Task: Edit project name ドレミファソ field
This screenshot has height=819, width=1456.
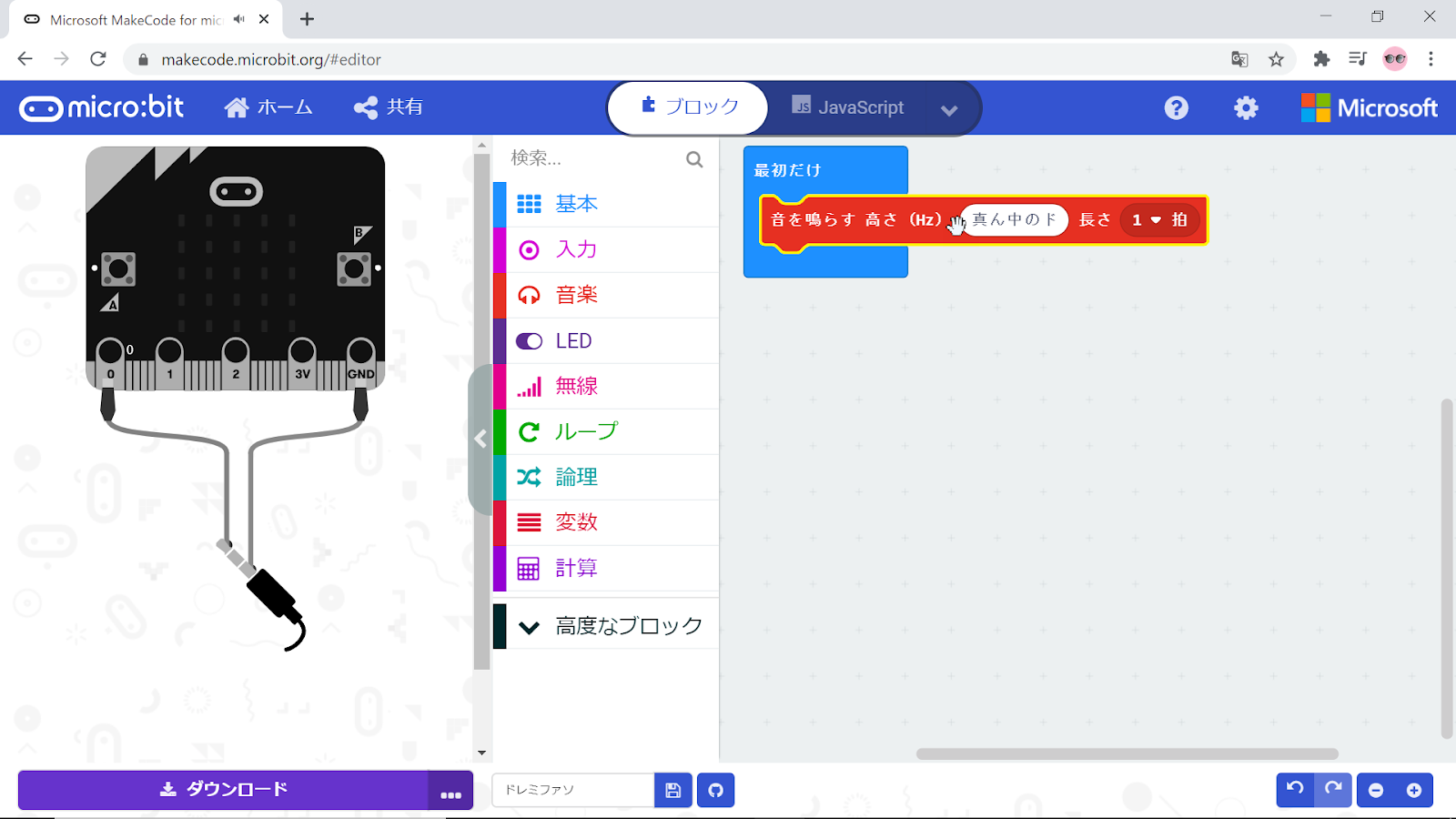Action: click(x=572, y=790)
